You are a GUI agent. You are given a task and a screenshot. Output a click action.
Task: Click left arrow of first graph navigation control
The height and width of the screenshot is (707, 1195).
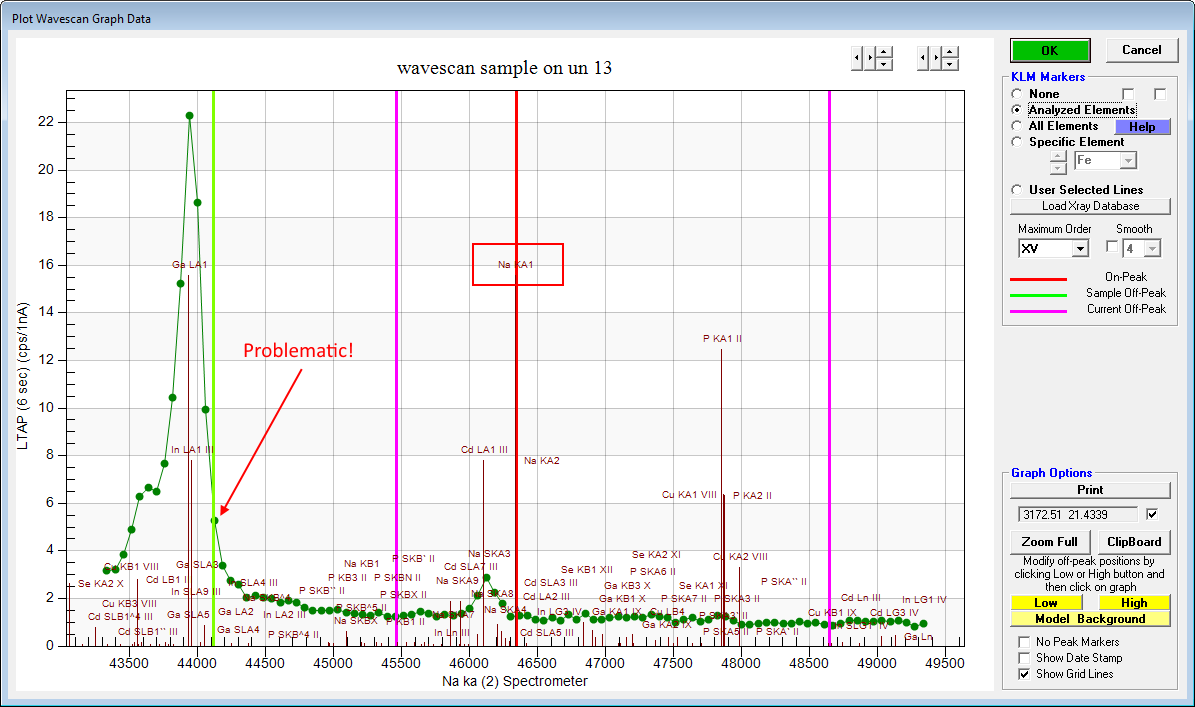tap(857, 58)
